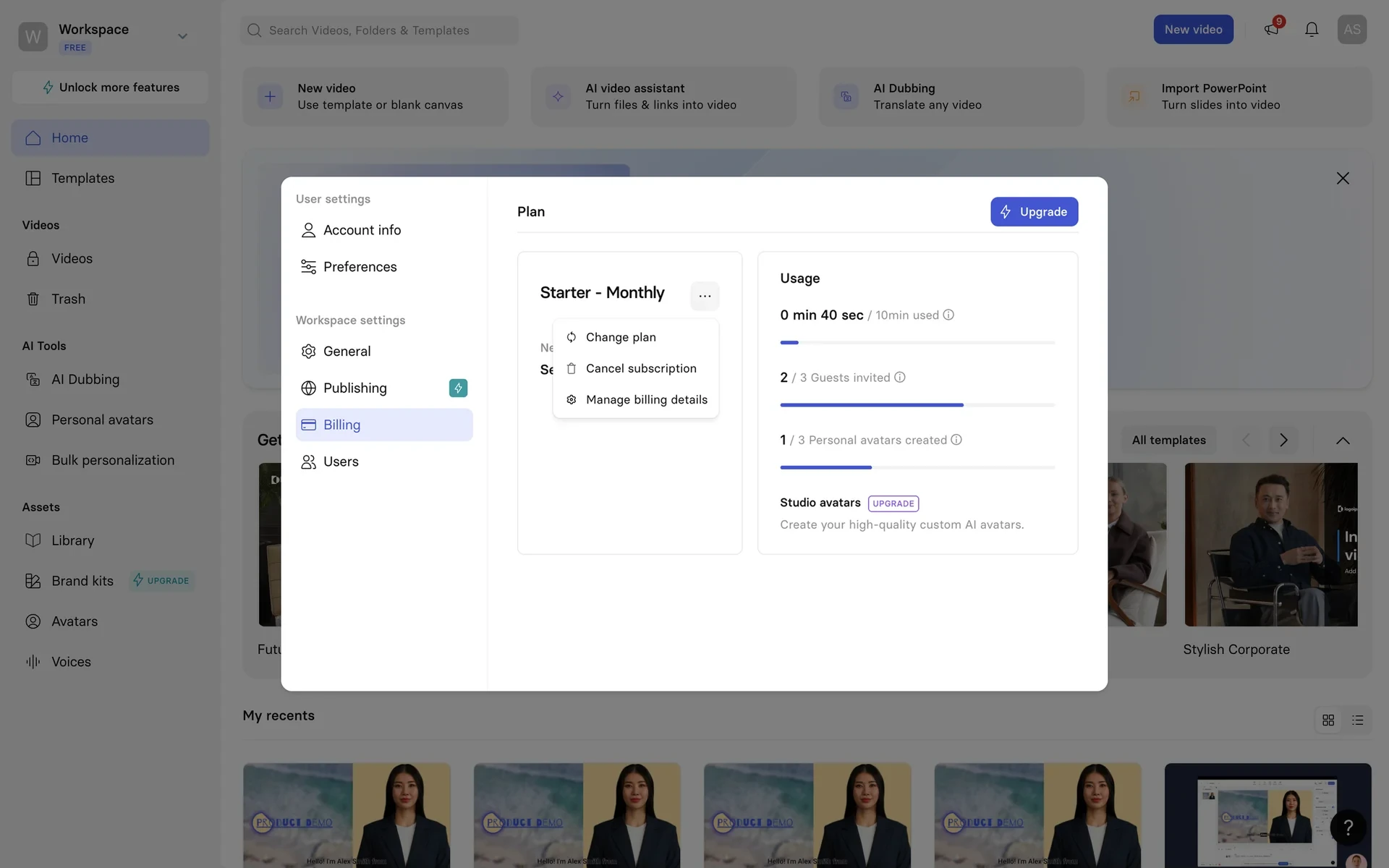Click the Workspace W logo icon
Viewport: 1389px width, 868px height.
pyautogui.click(x=33, y=36)
